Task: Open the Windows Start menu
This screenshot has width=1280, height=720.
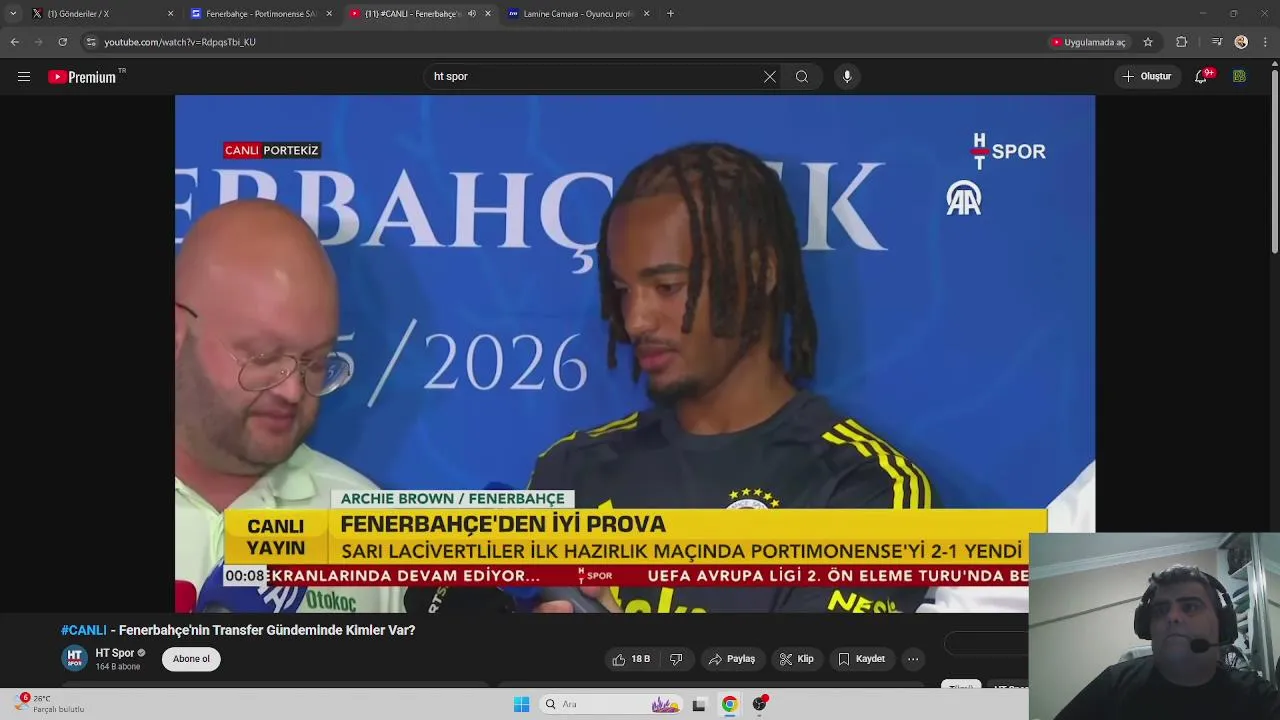Action: pos(521,704)
